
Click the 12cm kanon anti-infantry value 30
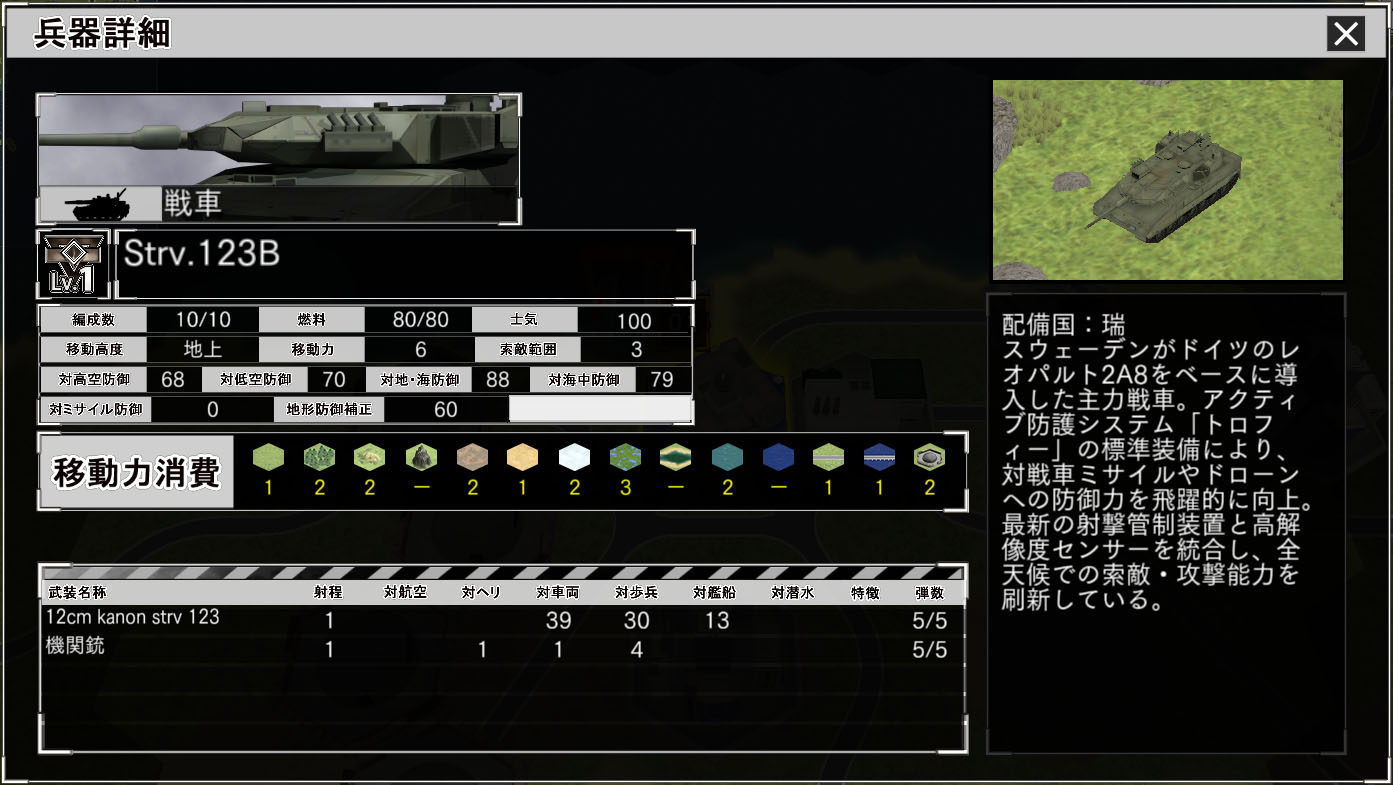click(x=637, y=621)
